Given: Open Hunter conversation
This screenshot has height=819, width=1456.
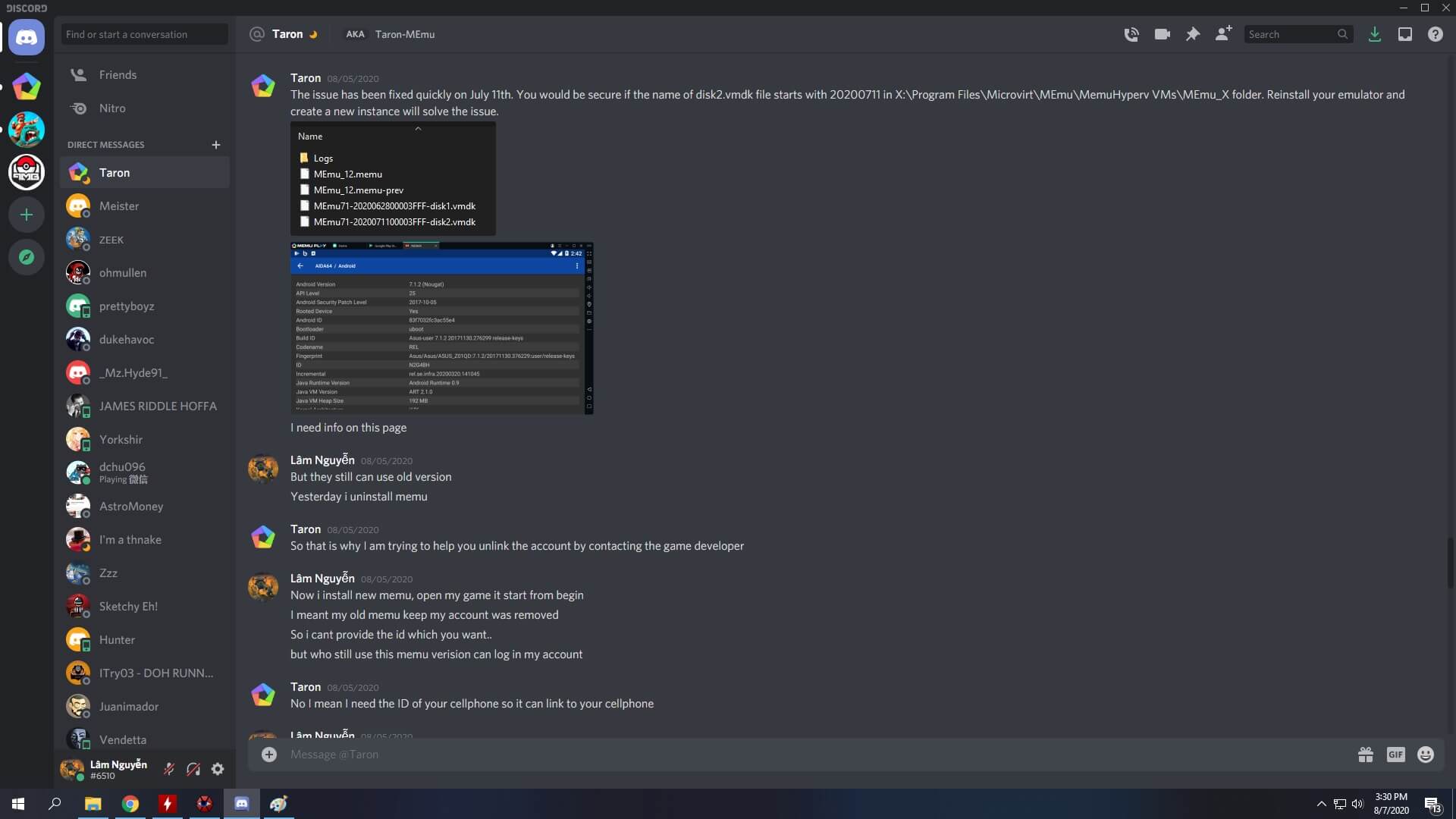Looking at the screenshot, I should [145, 640].
